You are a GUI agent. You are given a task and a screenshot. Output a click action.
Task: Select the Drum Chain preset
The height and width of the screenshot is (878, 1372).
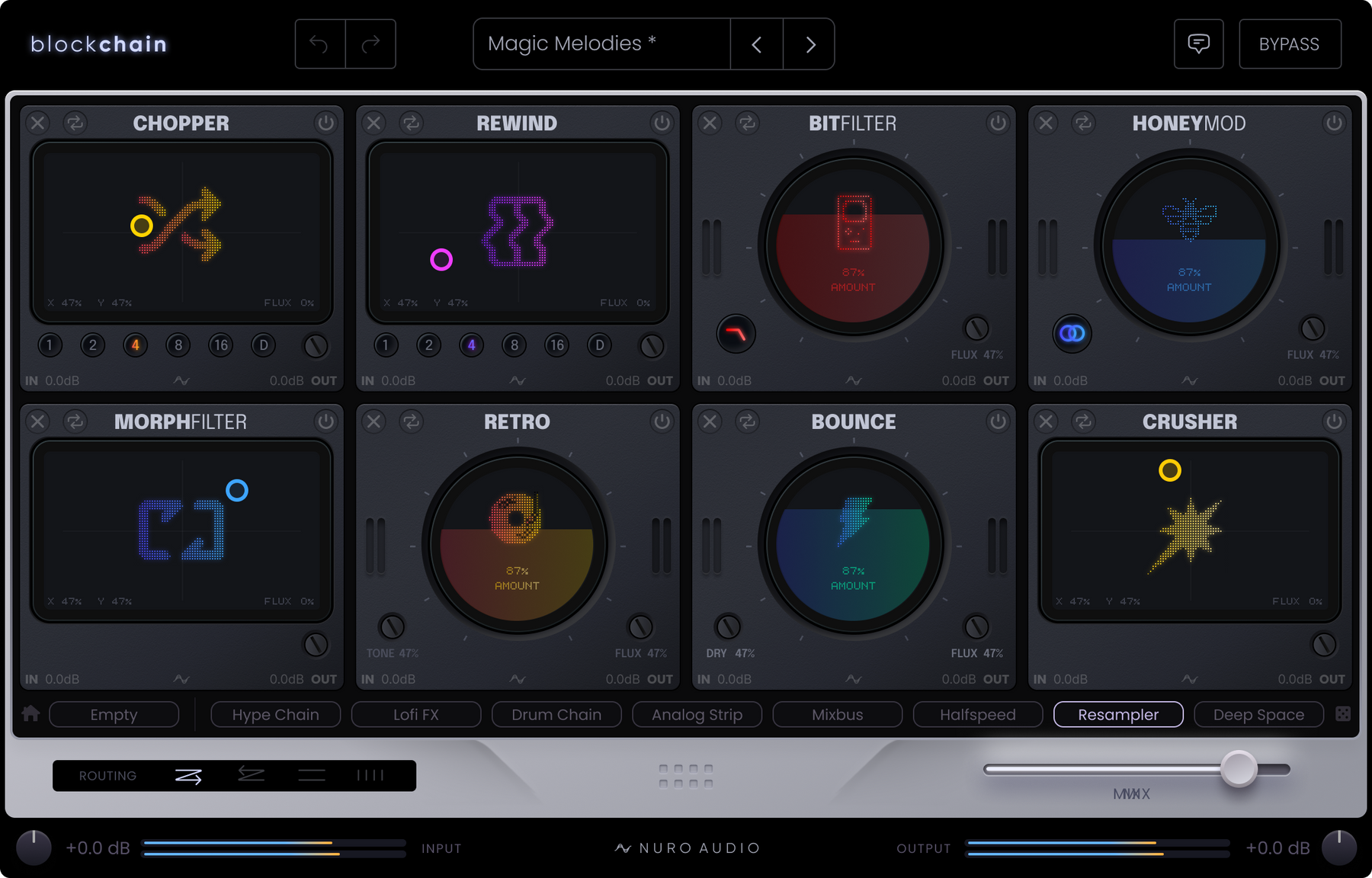[556, 715]
